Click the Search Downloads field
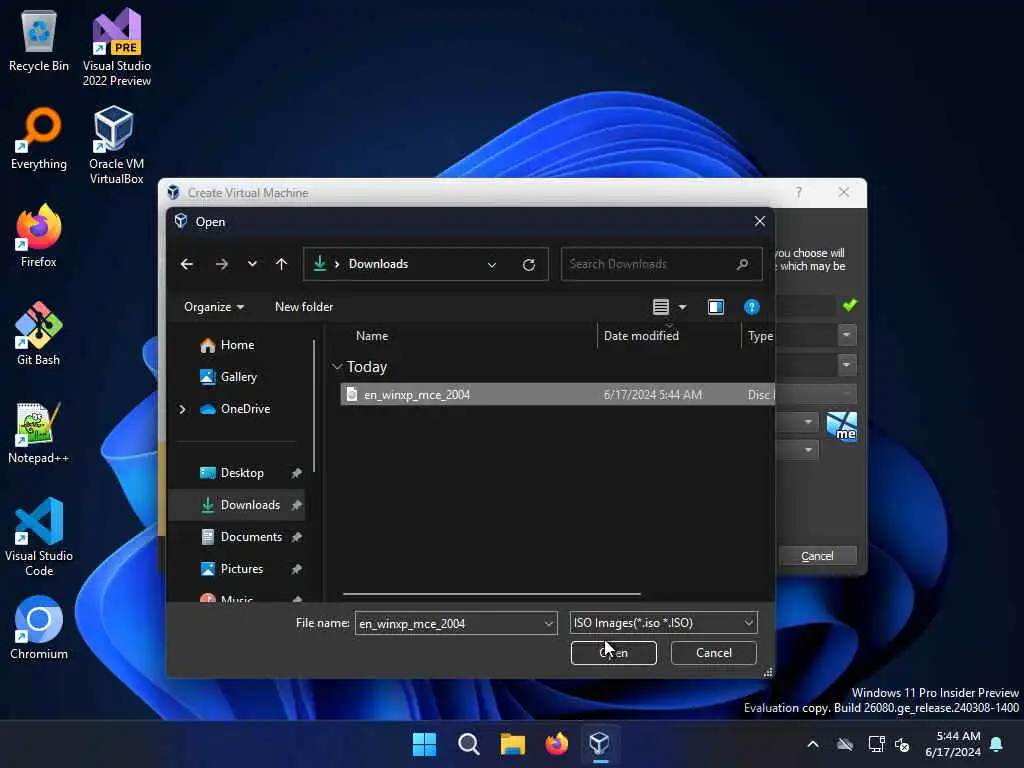 (661, 264)
